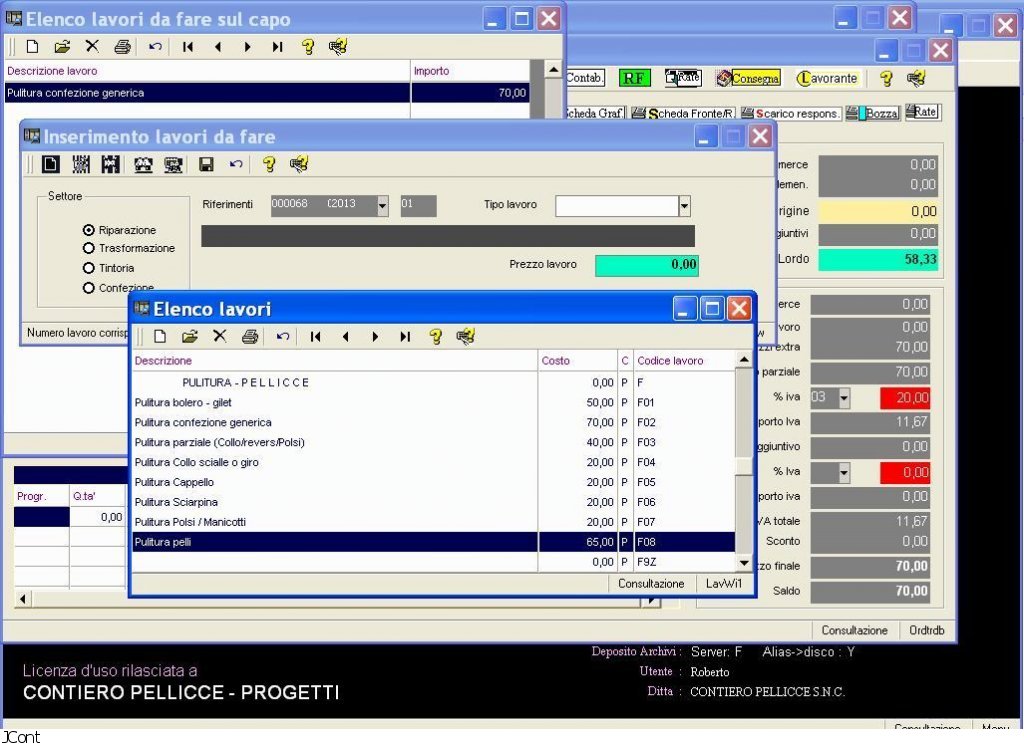This screenshot has height=745, width=1024.
Task: Click the save (floppy disk) icon in Inserimento lavori
Action: [x=206, y=164]
